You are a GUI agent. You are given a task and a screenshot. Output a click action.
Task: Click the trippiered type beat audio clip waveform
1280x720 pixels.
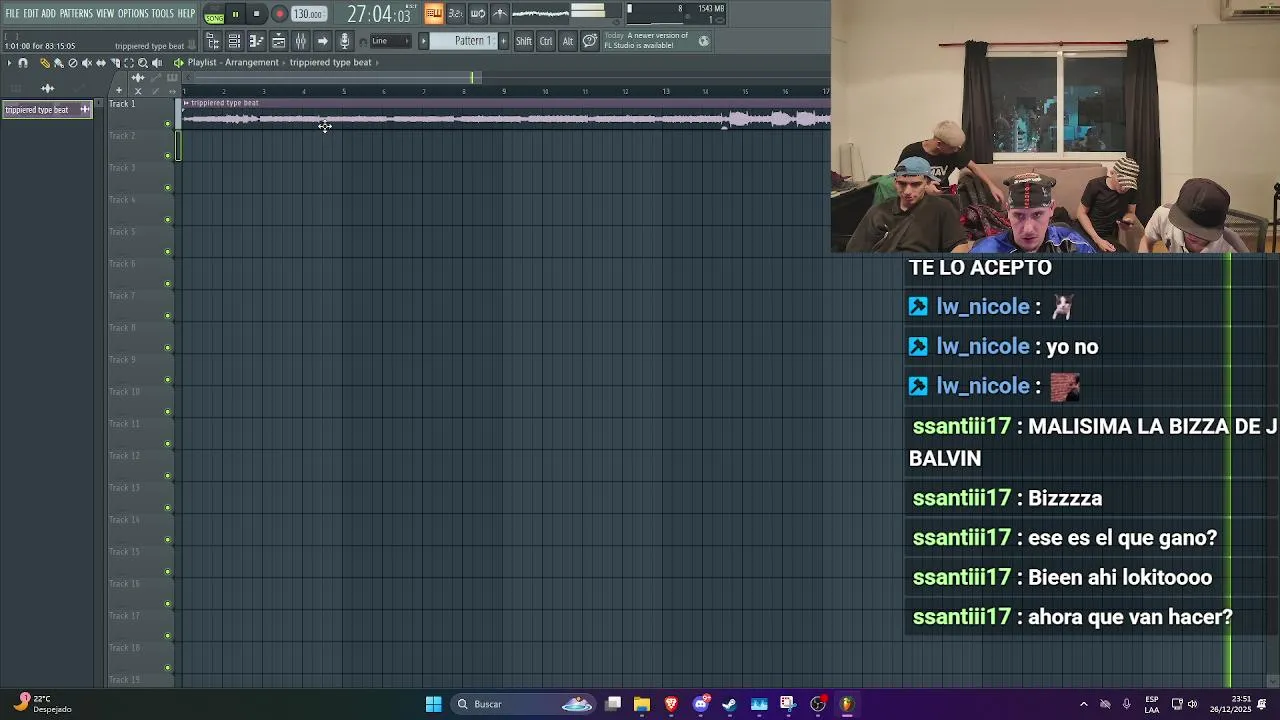click(x=506, y=120)
